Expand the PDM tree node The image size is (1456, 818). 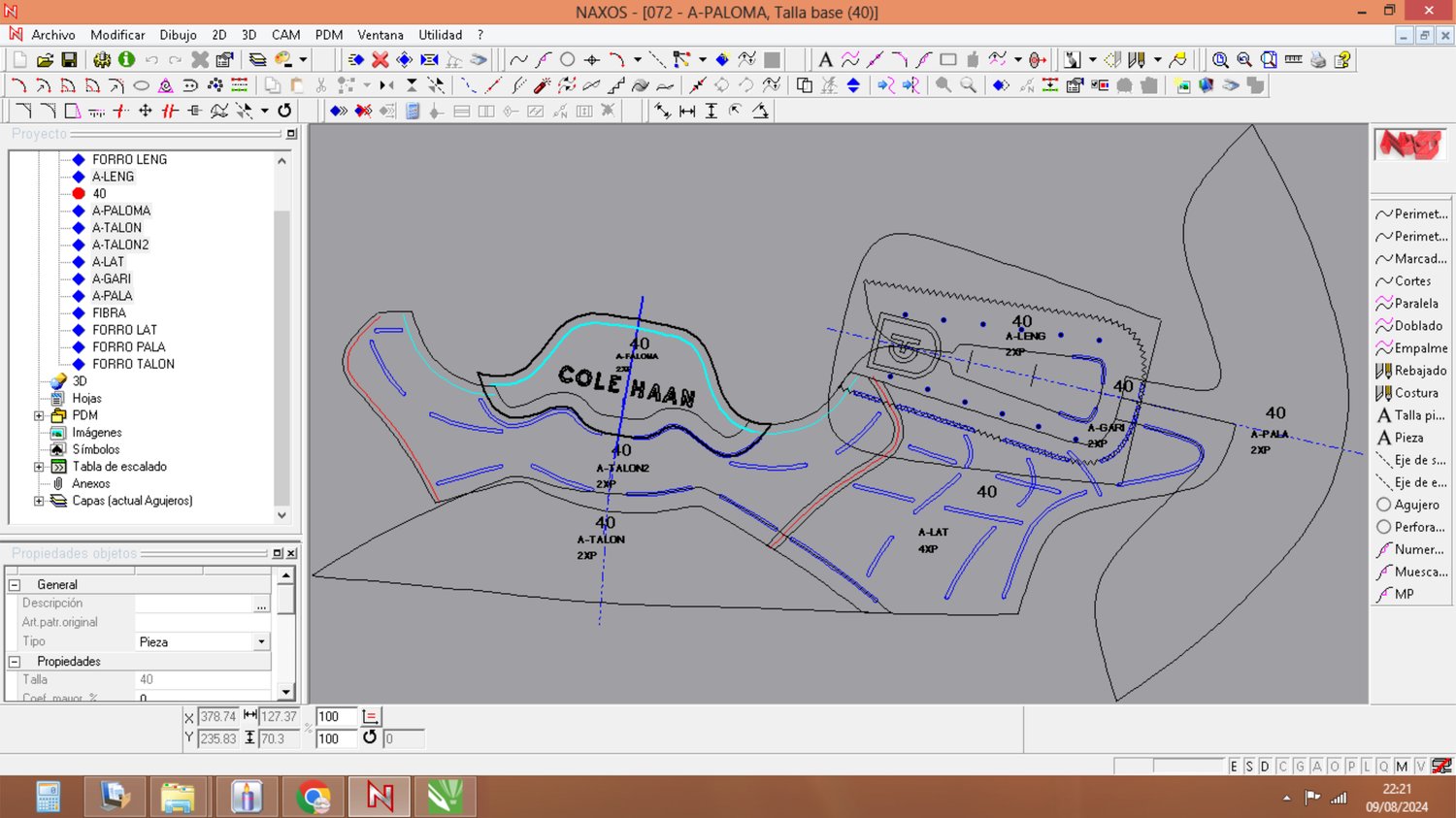pos(39,415)
